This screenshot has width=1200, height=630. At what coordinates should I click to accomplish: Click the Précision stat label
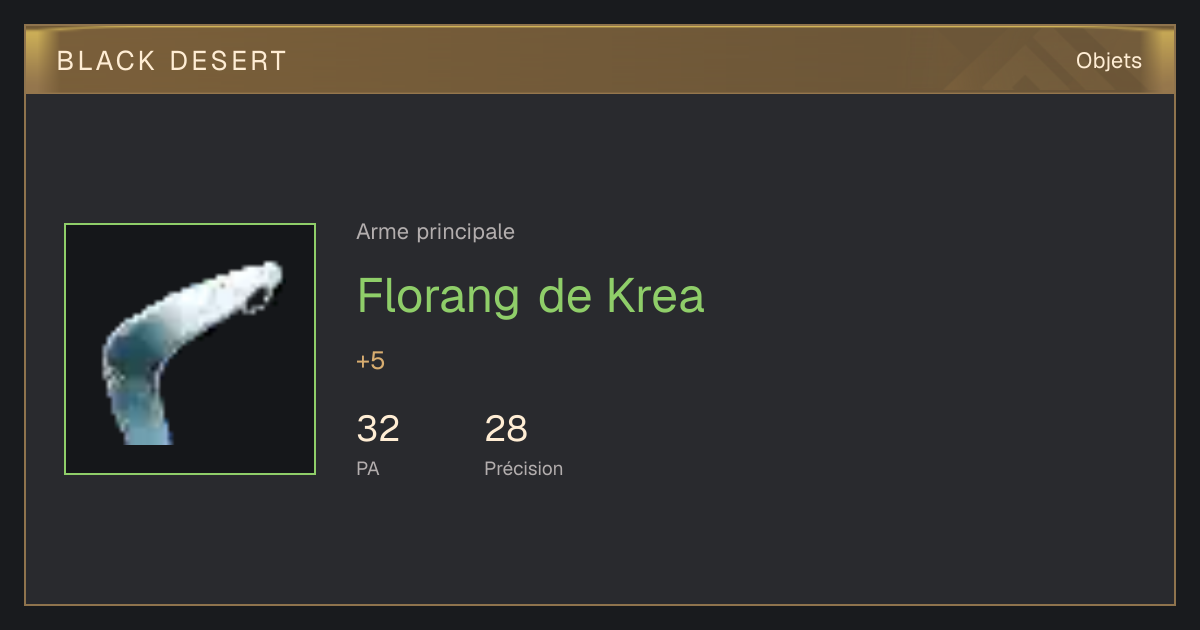point(523,468)
